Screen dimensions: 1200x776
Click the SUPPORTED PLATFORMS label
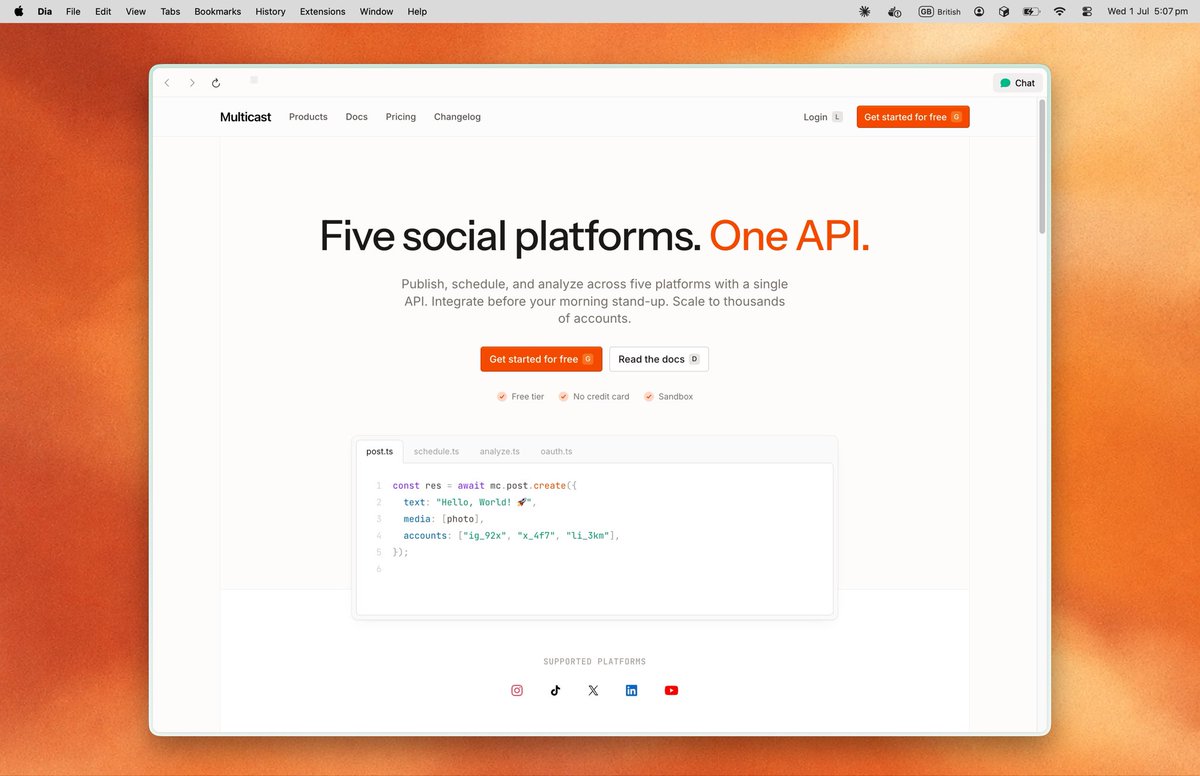tap(595, 661)
